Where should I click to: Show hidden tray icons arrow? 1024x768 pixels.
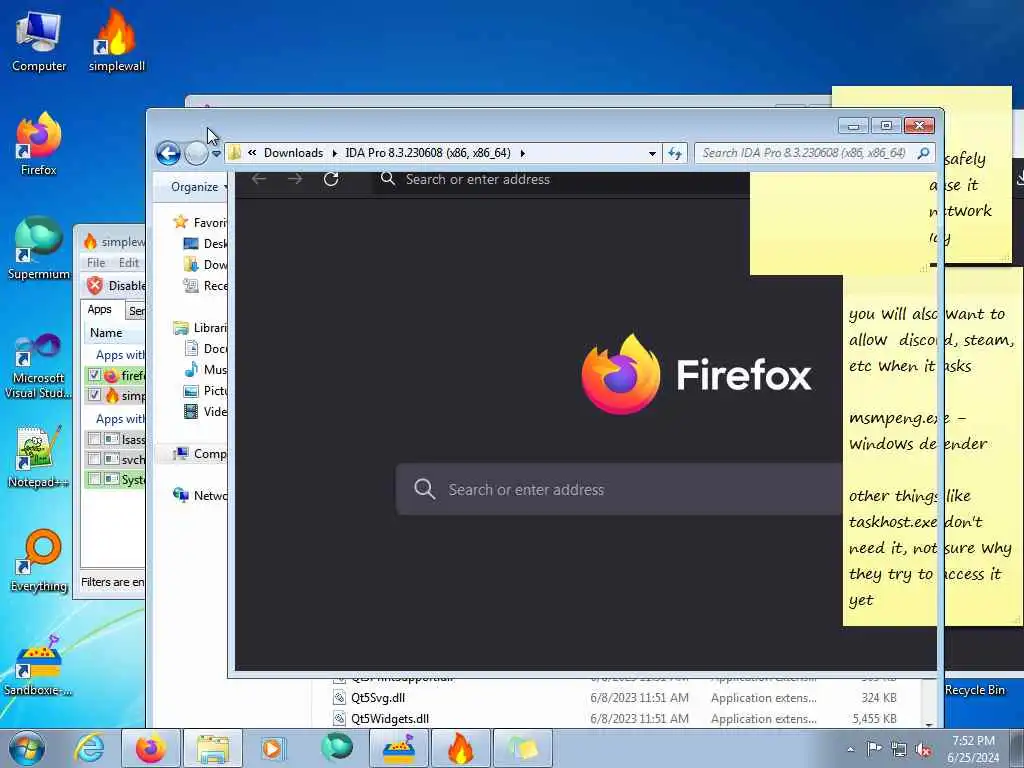pos(850,750)
